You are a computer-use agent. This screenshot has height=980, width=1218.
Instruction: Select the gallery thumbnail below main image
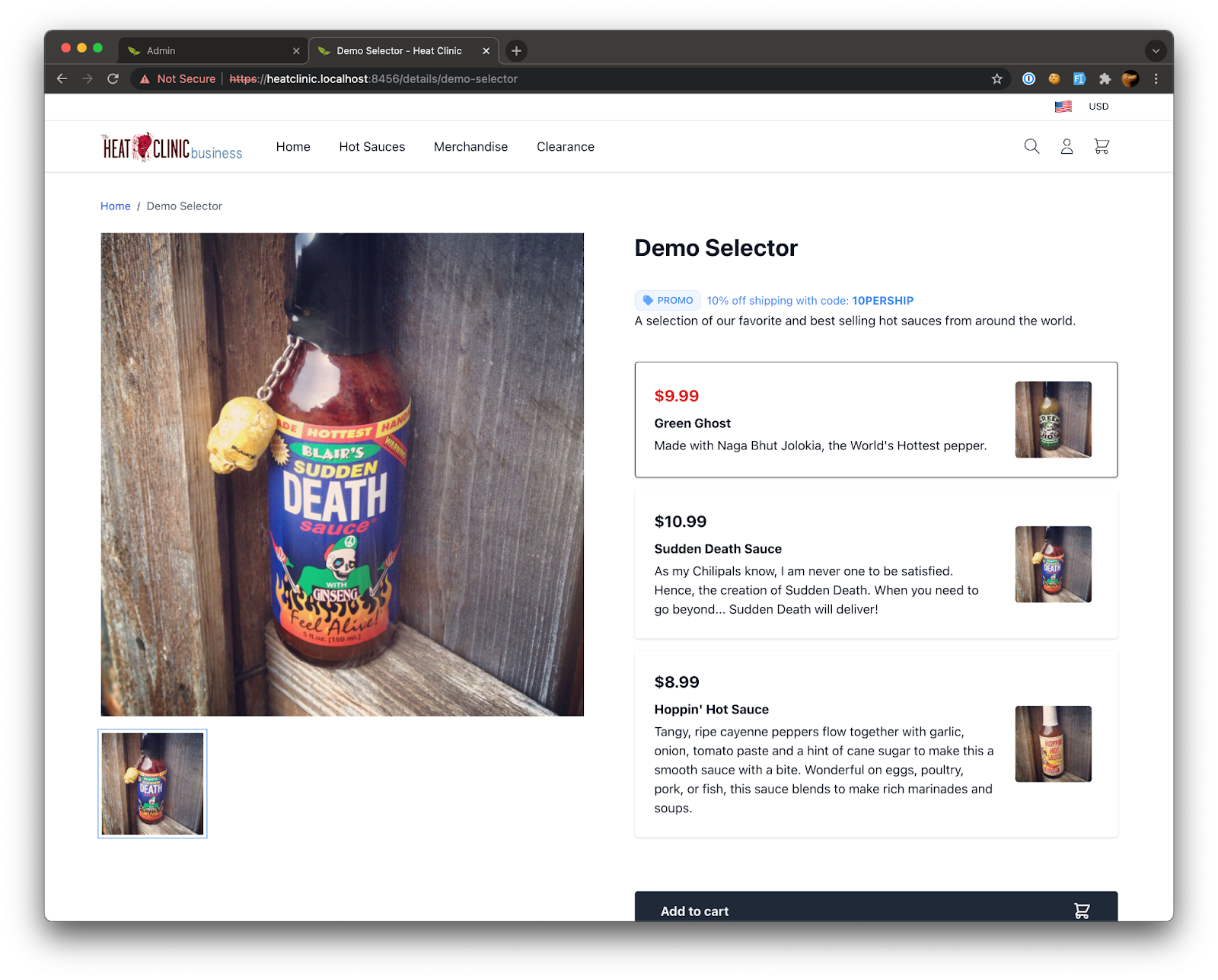(x=152, y=784)
